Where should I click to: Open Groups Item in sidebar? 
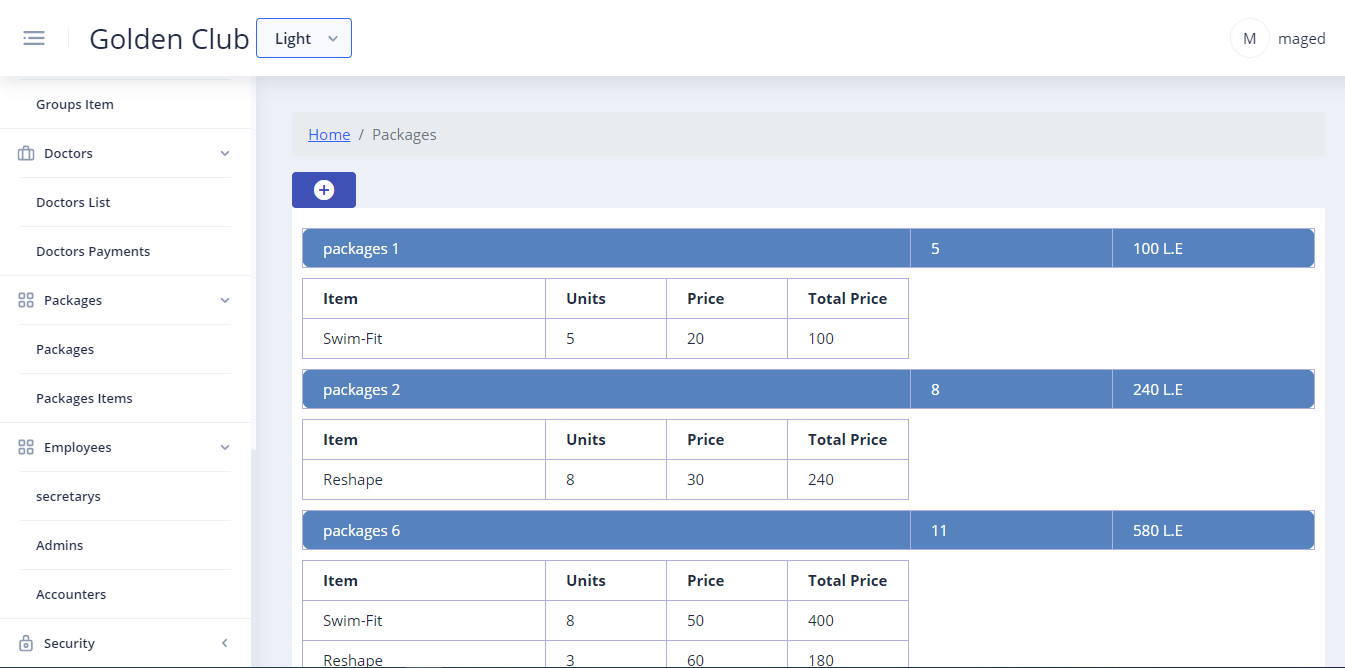click(x=75, y=104)
